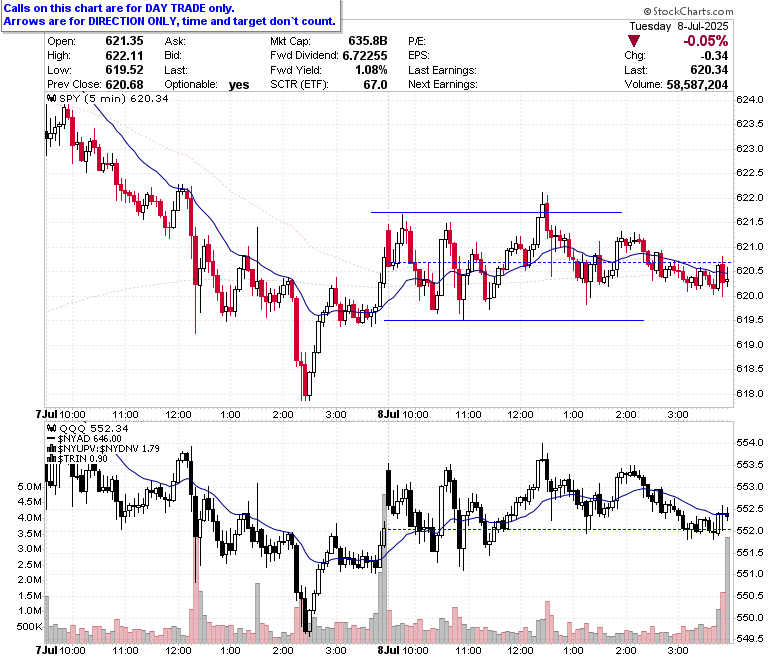The image size is (780, 659).
Task: Click the P/E label
Action: pyautogui.click(x=417, y=41)
